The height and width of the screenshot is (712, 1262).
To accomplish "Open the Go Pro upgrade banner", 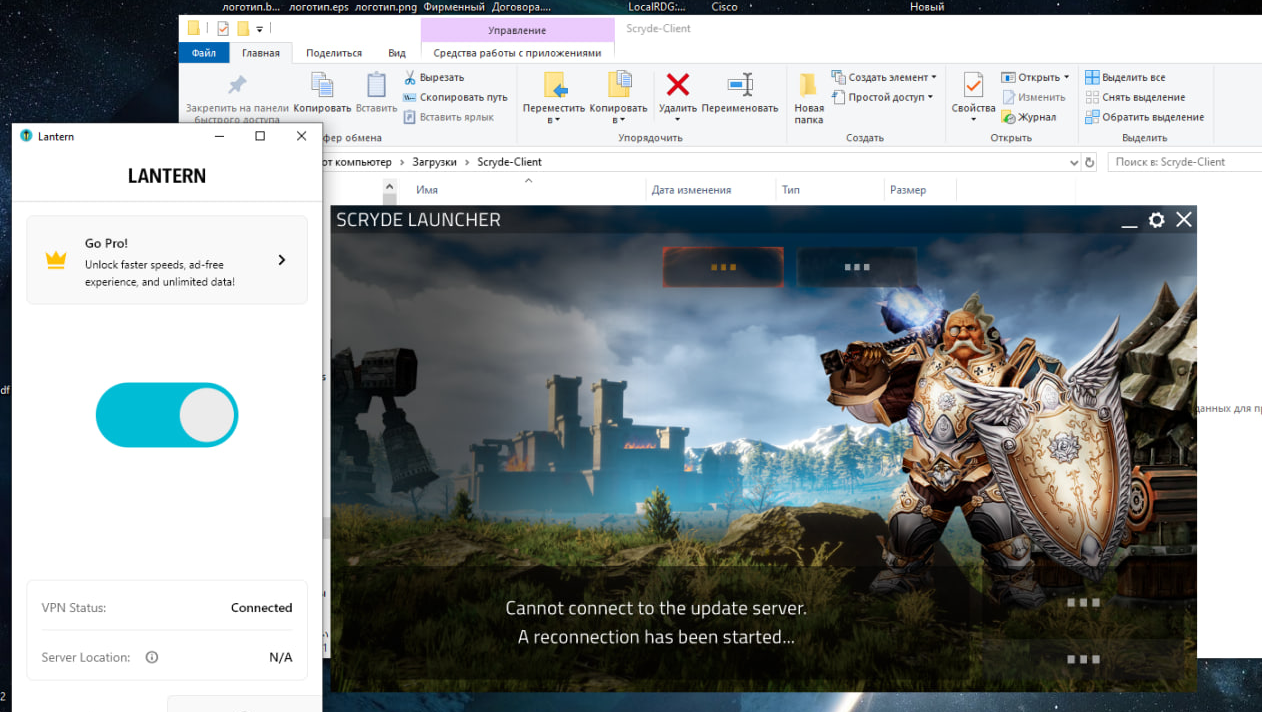I will 167,260.
